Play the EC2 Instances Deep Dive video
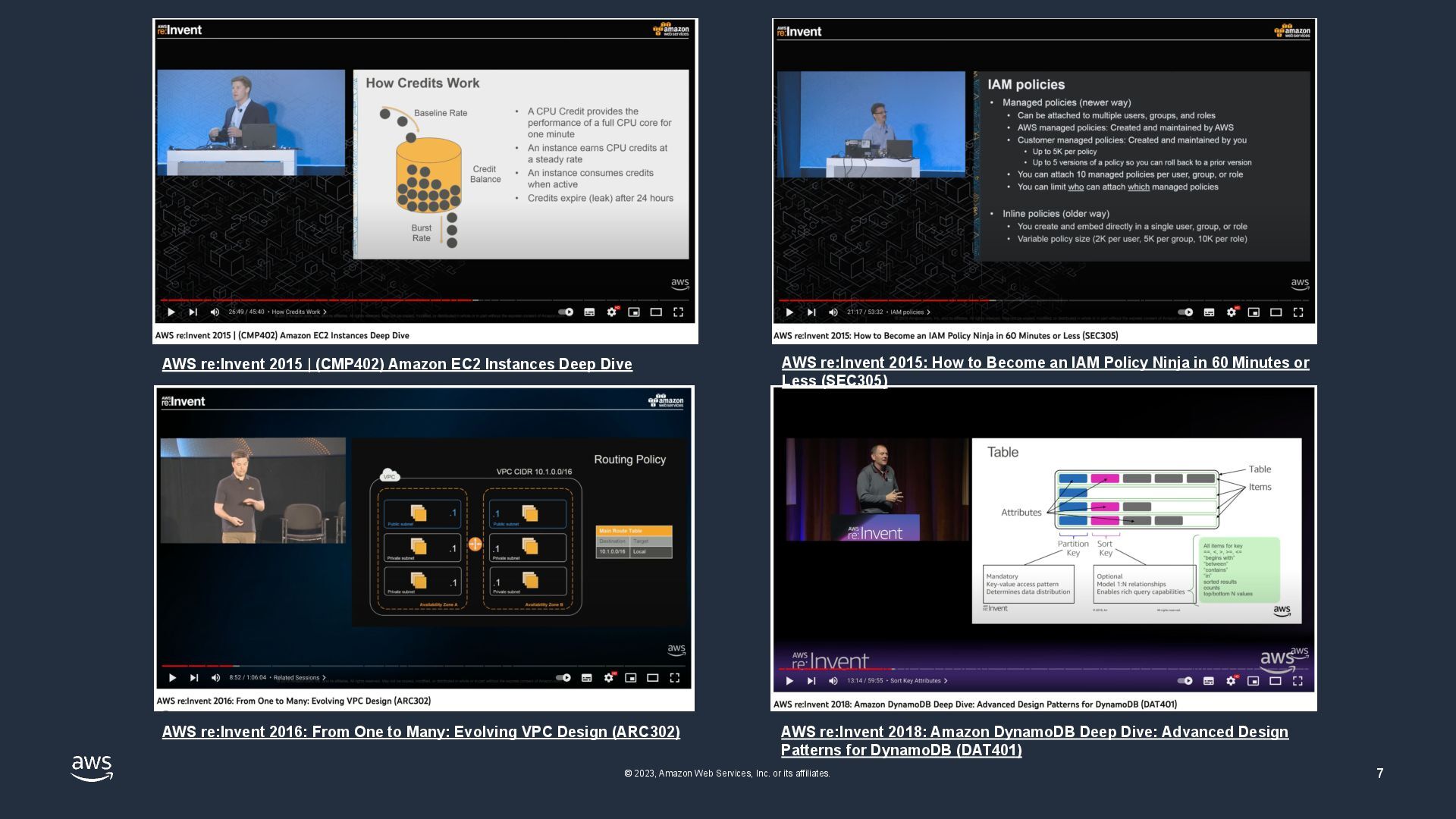Viewport: 1456px width, 819px height. point(171,312)
